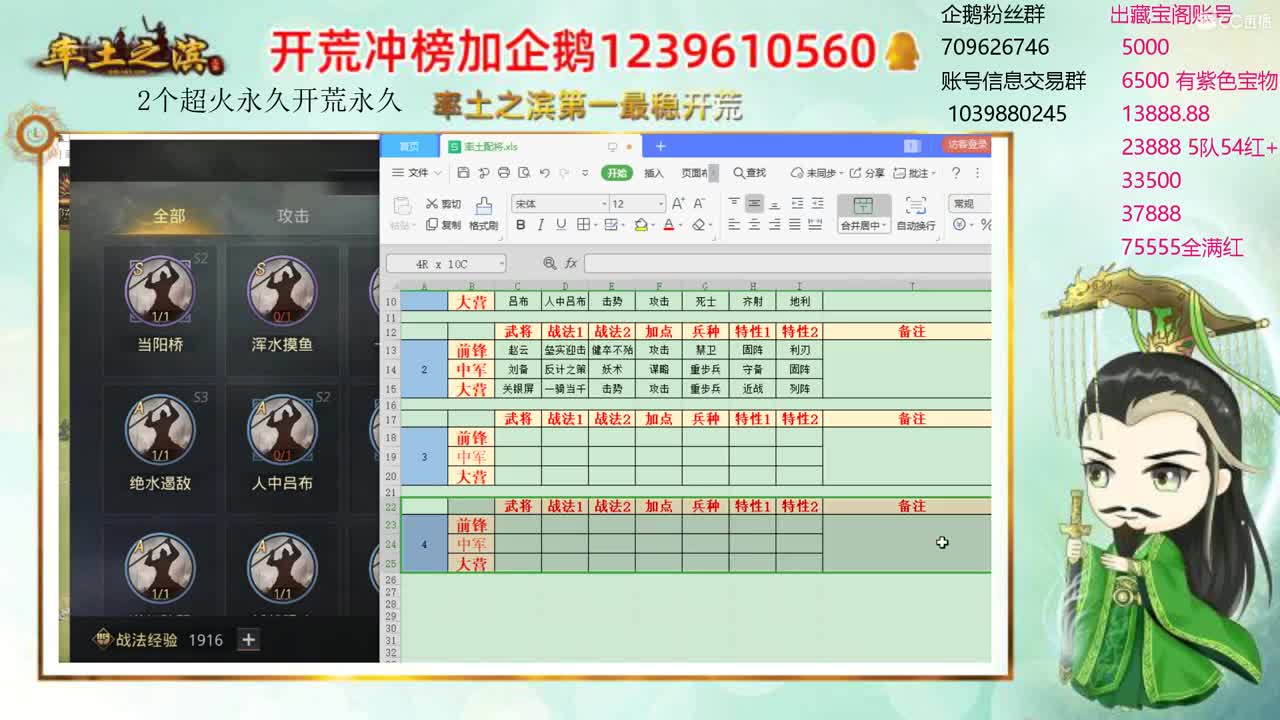This screenshot has height=720, width=1280.
Task: Open the quick access customize arrow
Action: click(x=586, y=173)
